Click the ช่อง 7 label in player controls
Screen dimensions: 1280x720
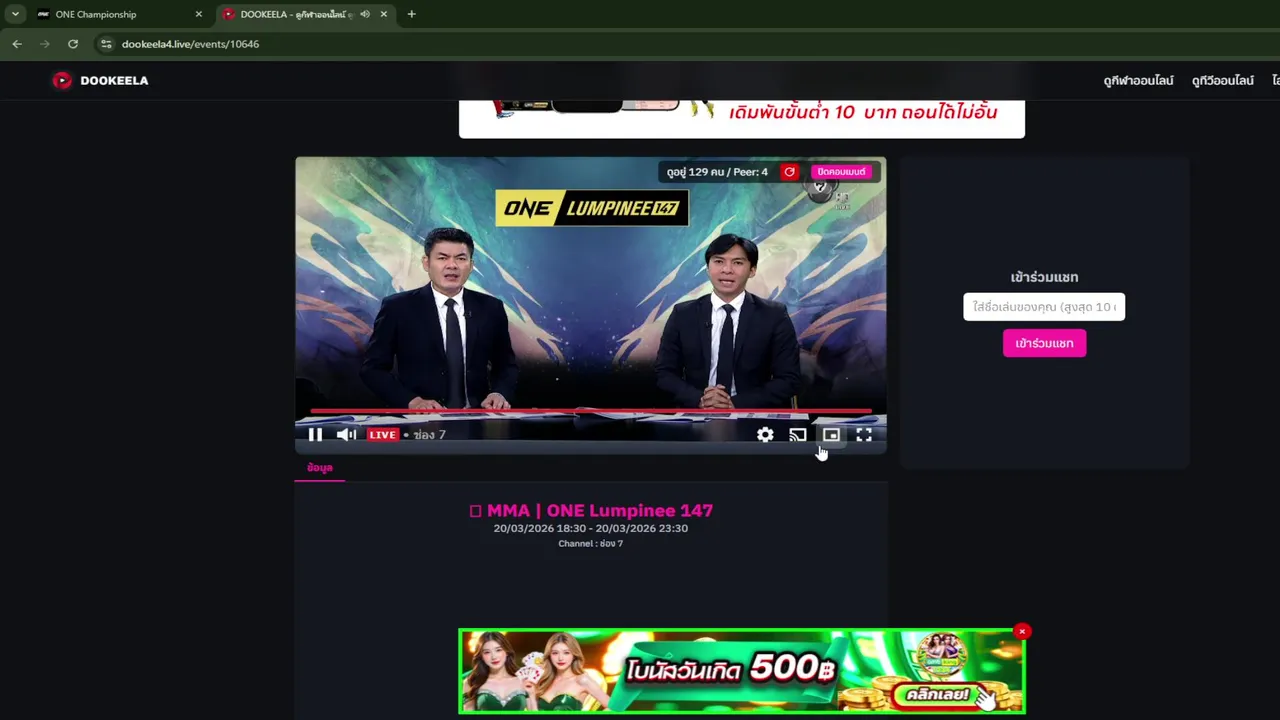[429, 435]
